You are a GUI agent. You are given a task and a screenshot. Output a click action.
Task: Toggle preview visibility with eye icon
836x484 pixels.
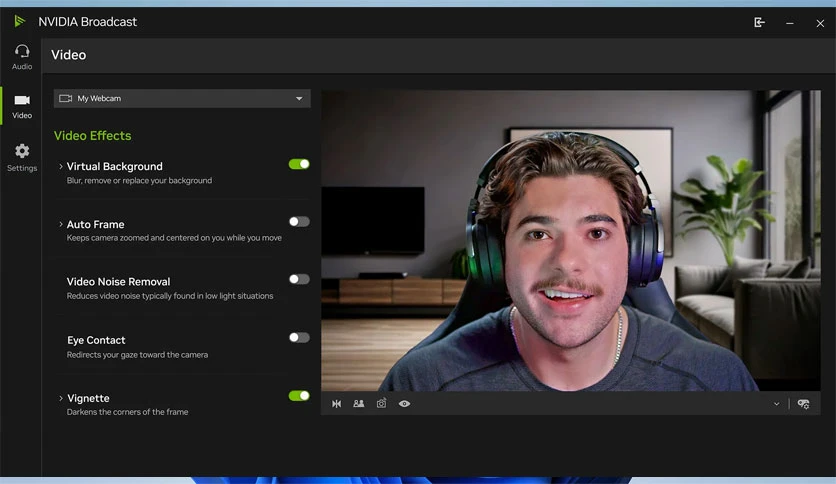(x=404, y=404)
